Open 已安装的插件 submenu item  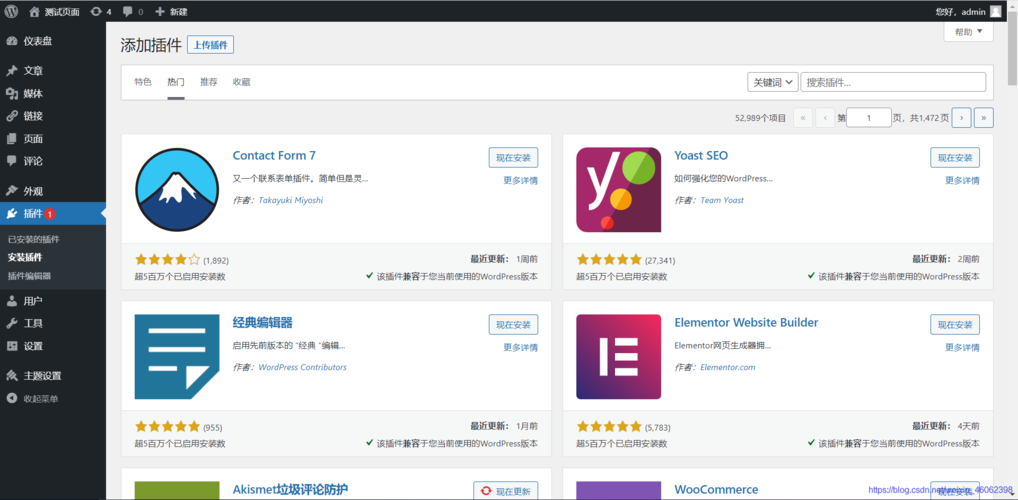34,240
